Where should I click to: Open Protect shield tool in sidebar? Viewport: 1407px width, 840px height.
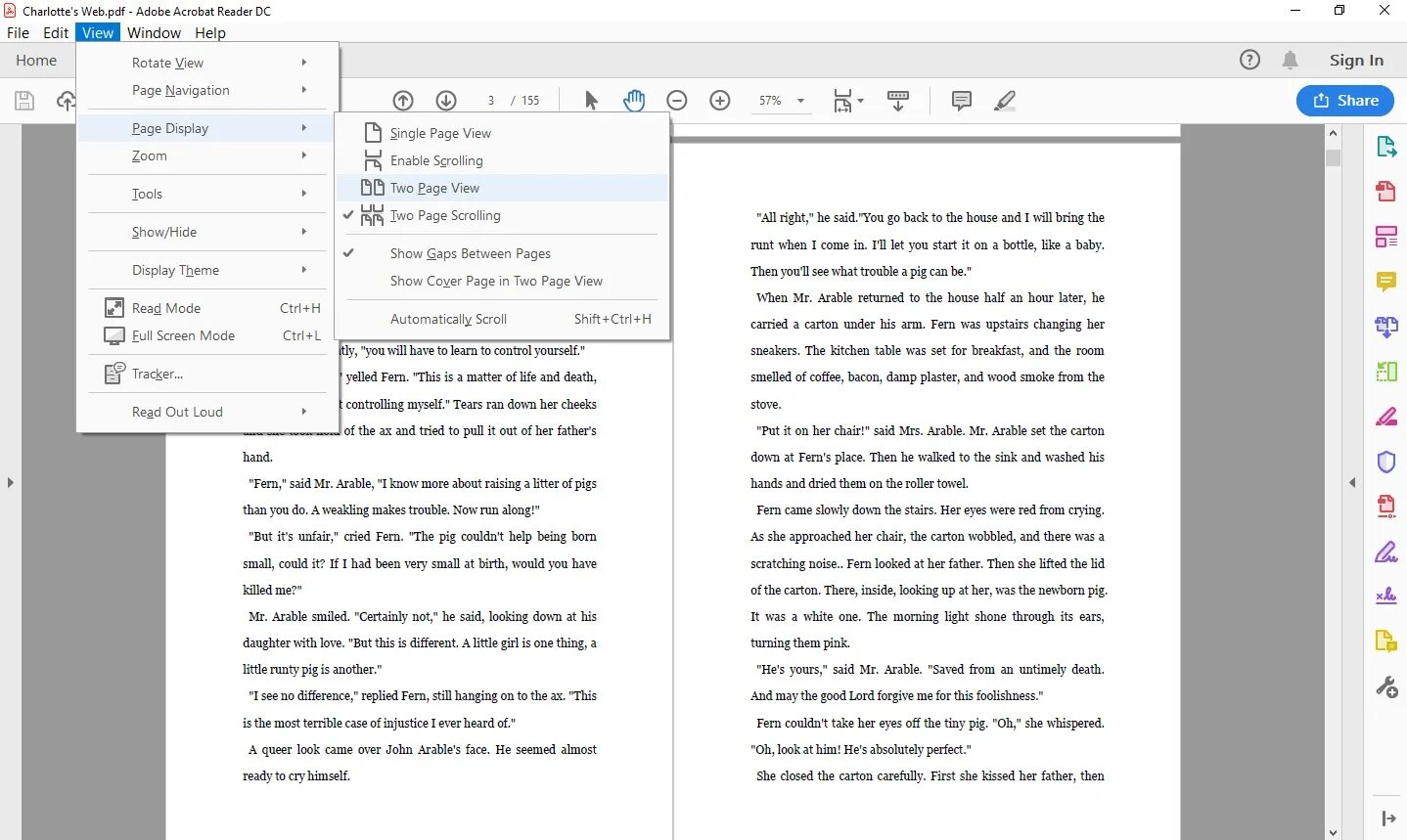tap(1386, 462)
